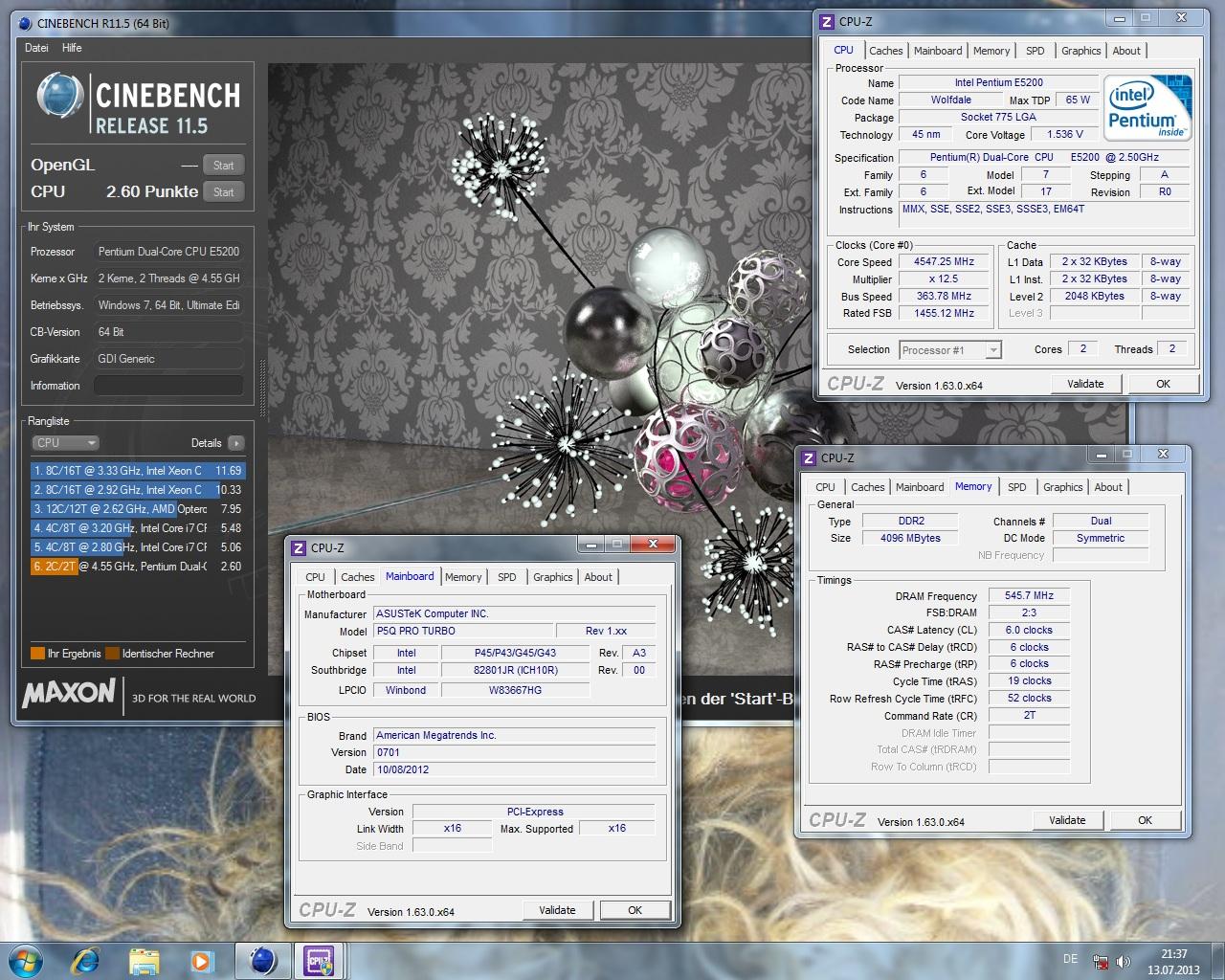Click the Core Speed value 4547.25 MHz
1225x980 pixels.
pyautogui.click(x=944, y=261)
